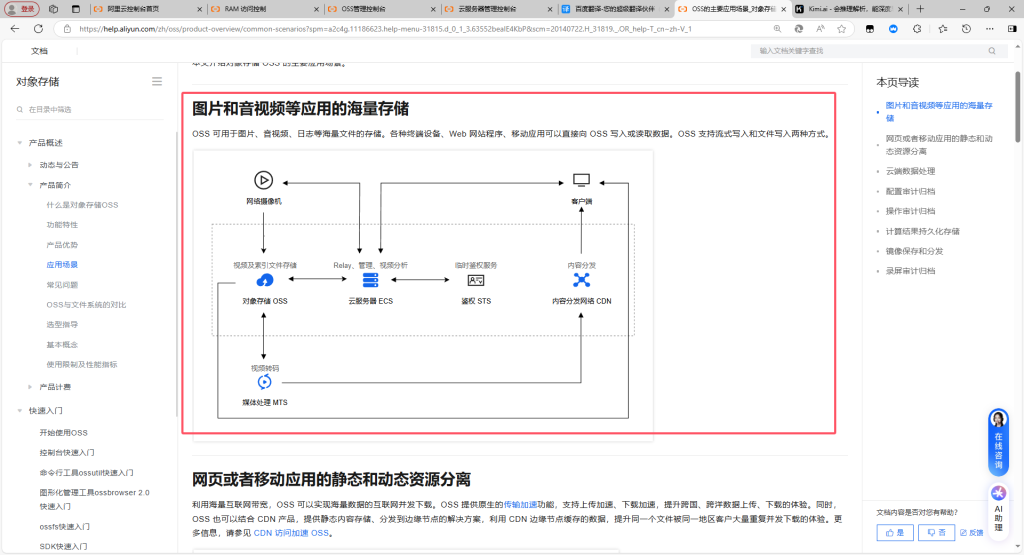Click the thumbs-down 否 not helpful button

[935, 533]
